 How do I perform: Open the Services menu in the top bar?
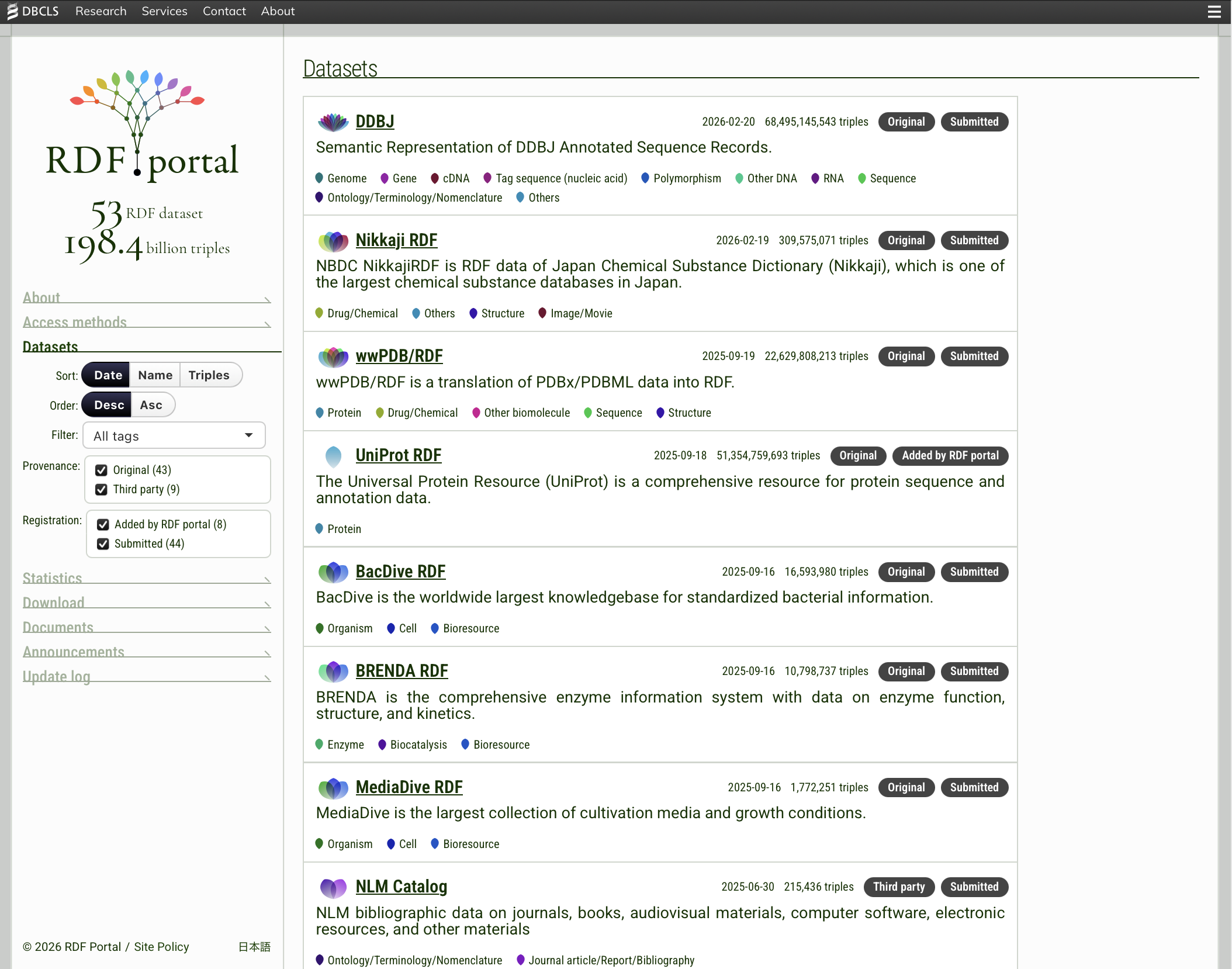click(164, 11)
